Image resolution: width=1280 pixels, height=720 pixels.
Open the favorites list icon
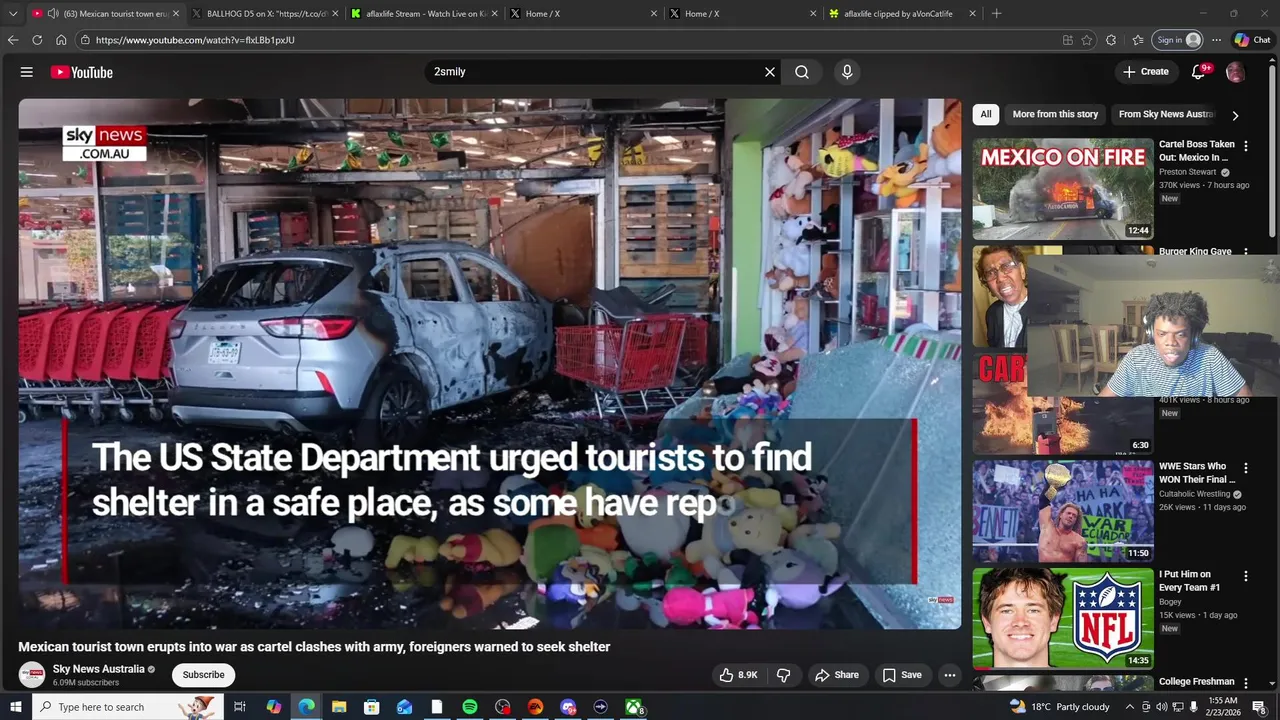point(1138,40)
